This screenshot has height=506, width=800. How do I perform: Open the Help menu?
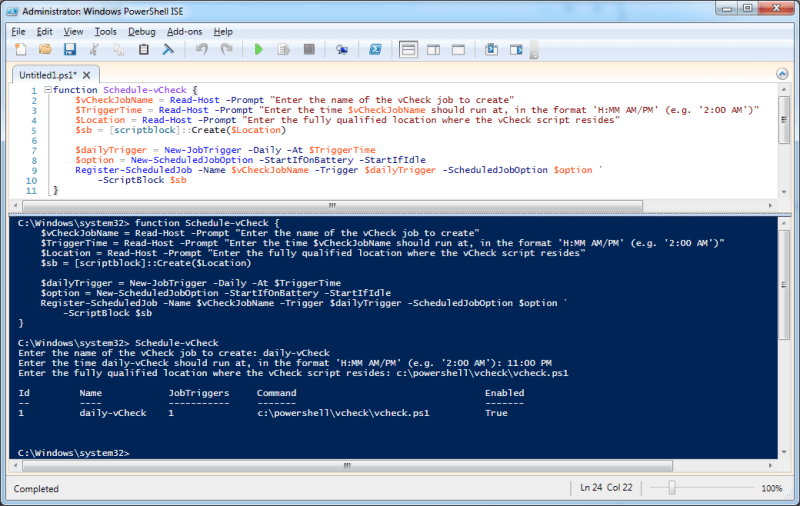222,32
